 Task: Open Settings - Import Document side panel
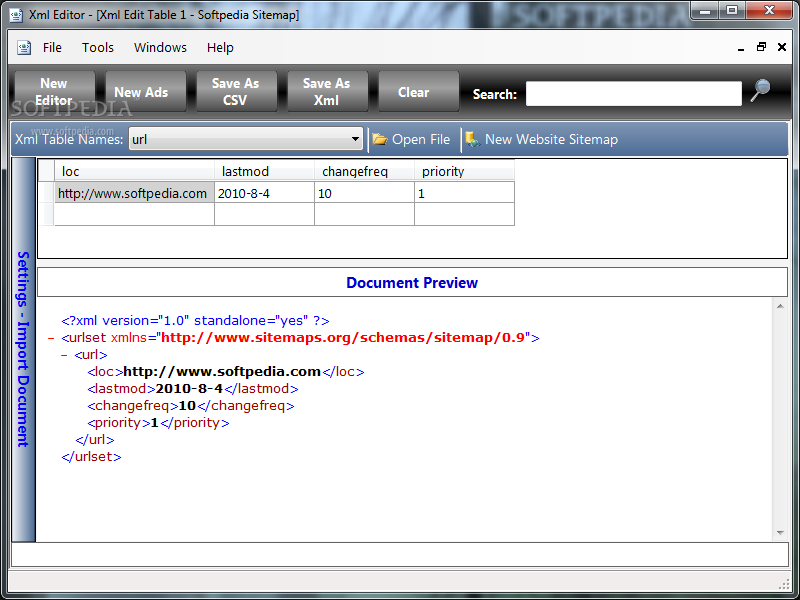coord(23,349)
